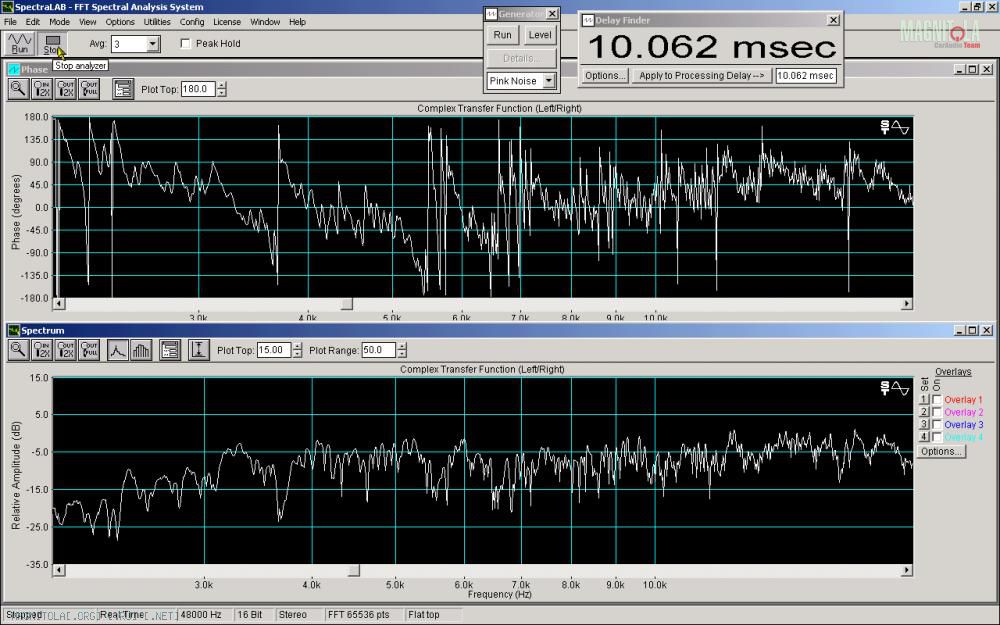Click Set button 3 for Overlay 3
The image size is (1000, 625).
click(923, 425)
